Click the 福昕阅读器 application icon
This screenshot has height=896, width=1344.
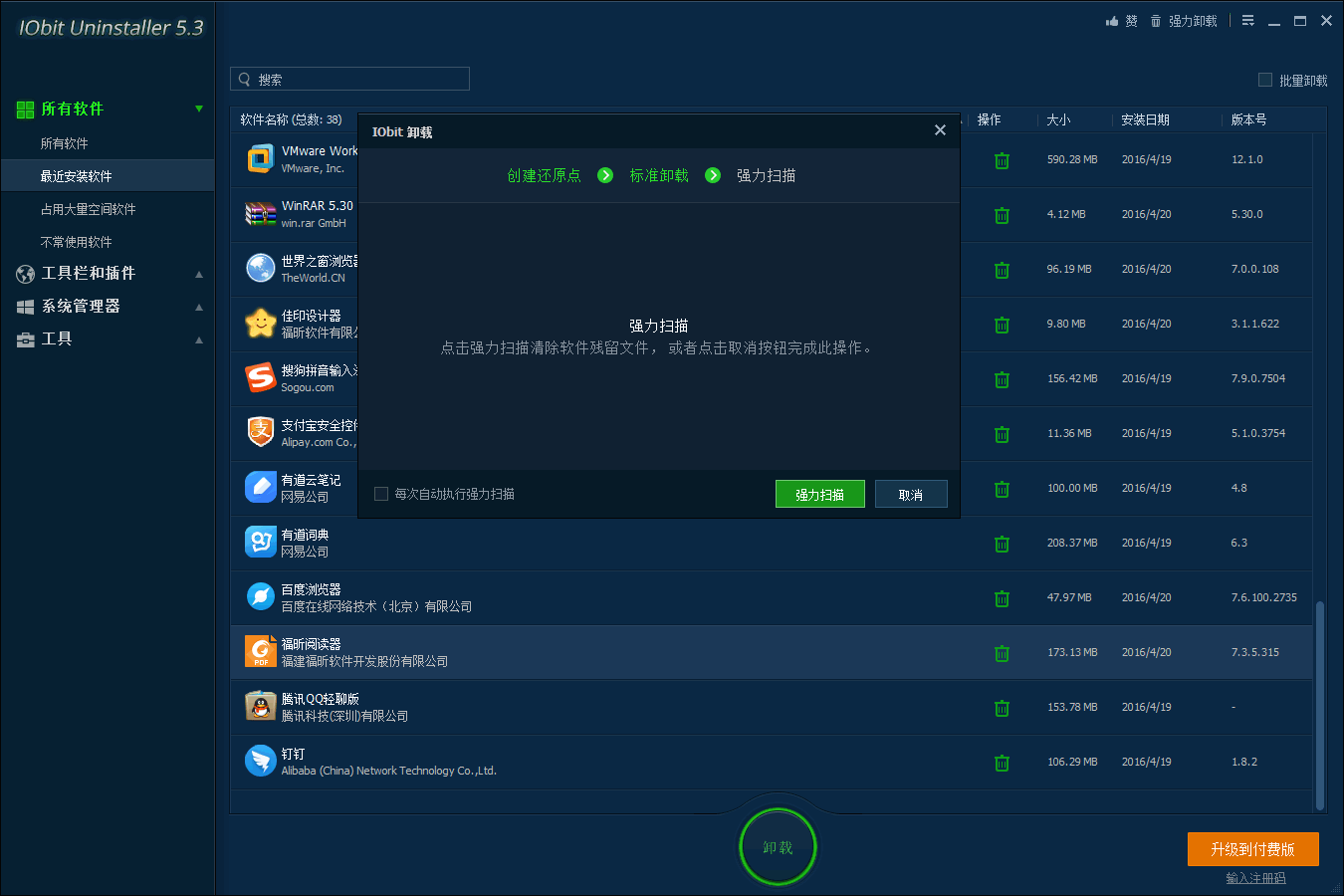click(261, 652)
